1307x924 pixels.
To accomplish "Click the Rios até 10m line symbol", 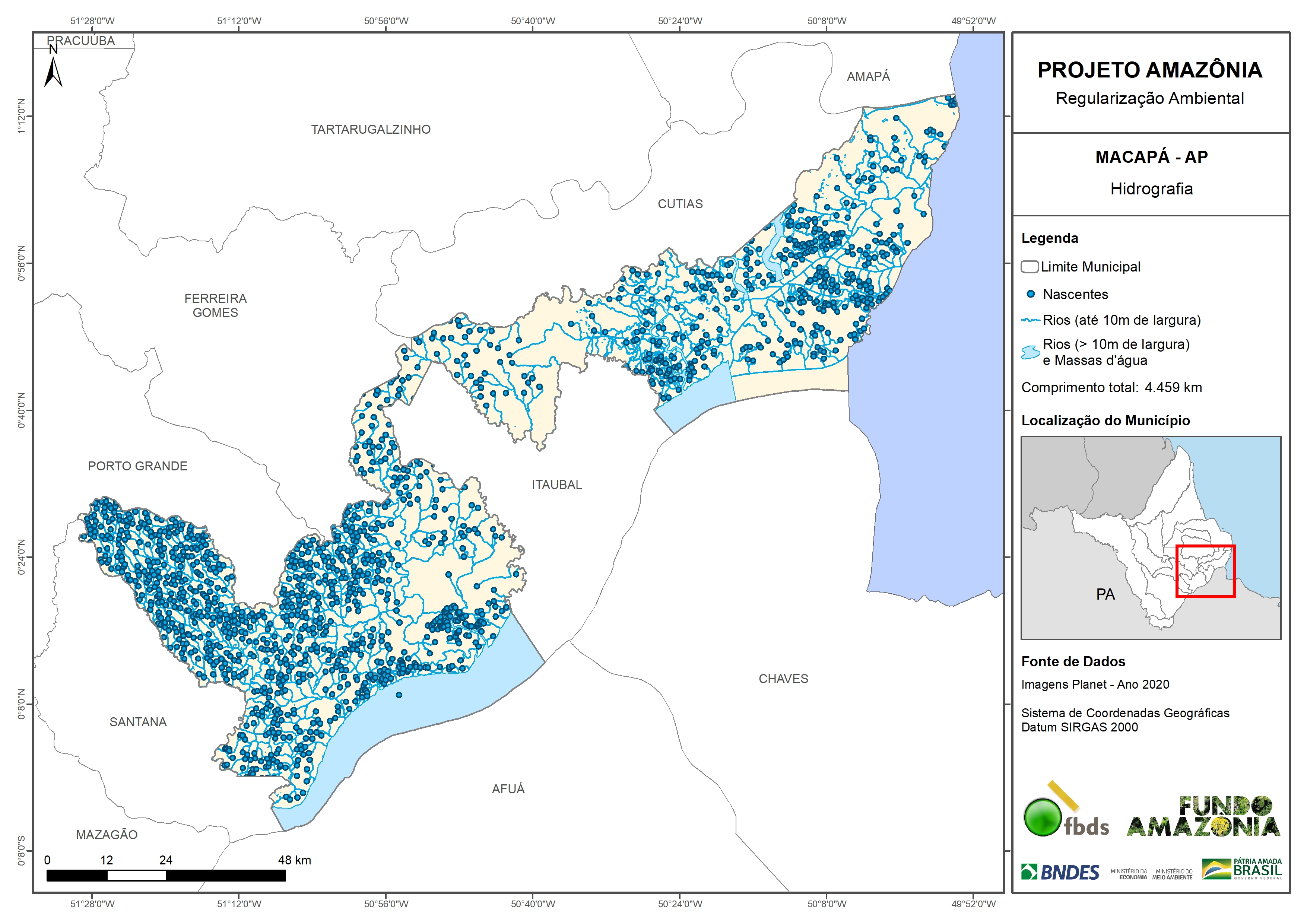I will click(x=1030, y=321).
